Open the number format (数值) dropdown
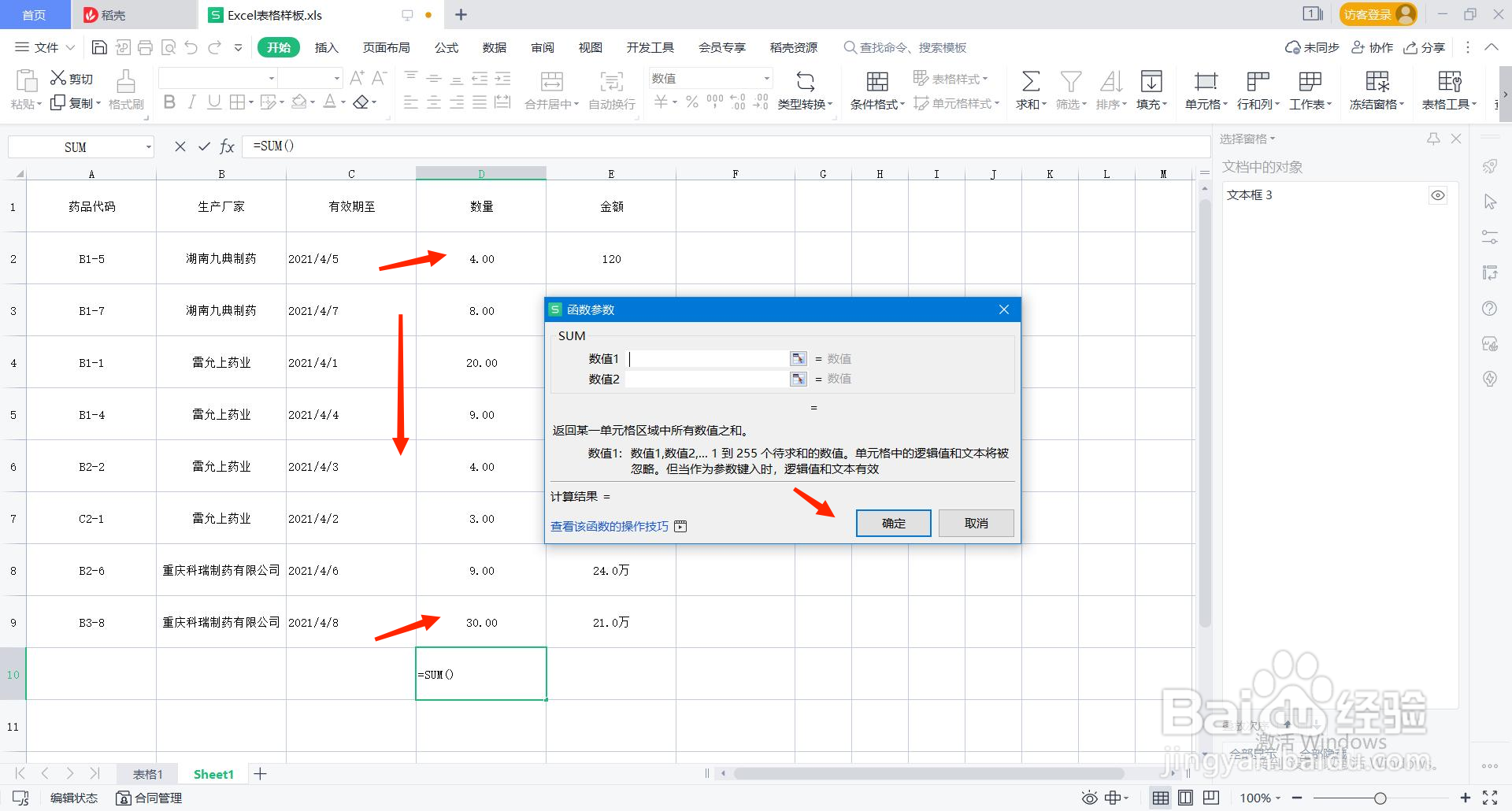The image size is (1512, 811). (x=766, y=78)
